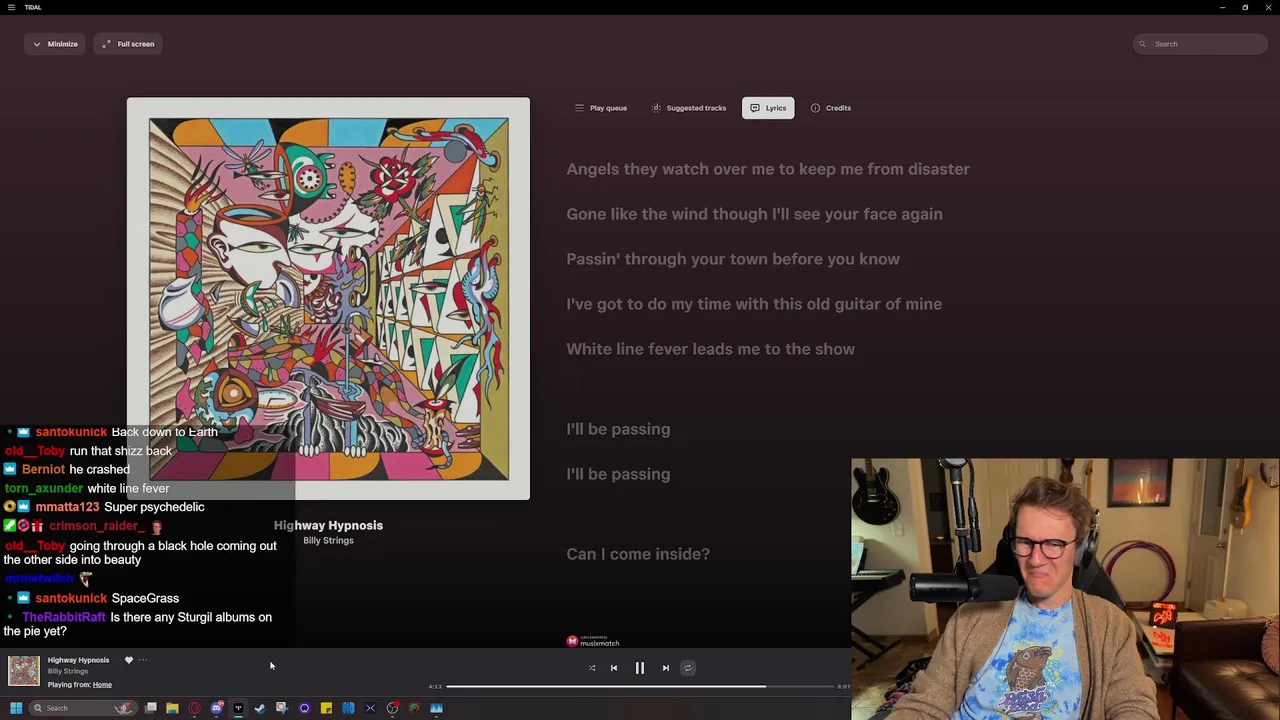Open Home link in Playing from

click(102, 685)
